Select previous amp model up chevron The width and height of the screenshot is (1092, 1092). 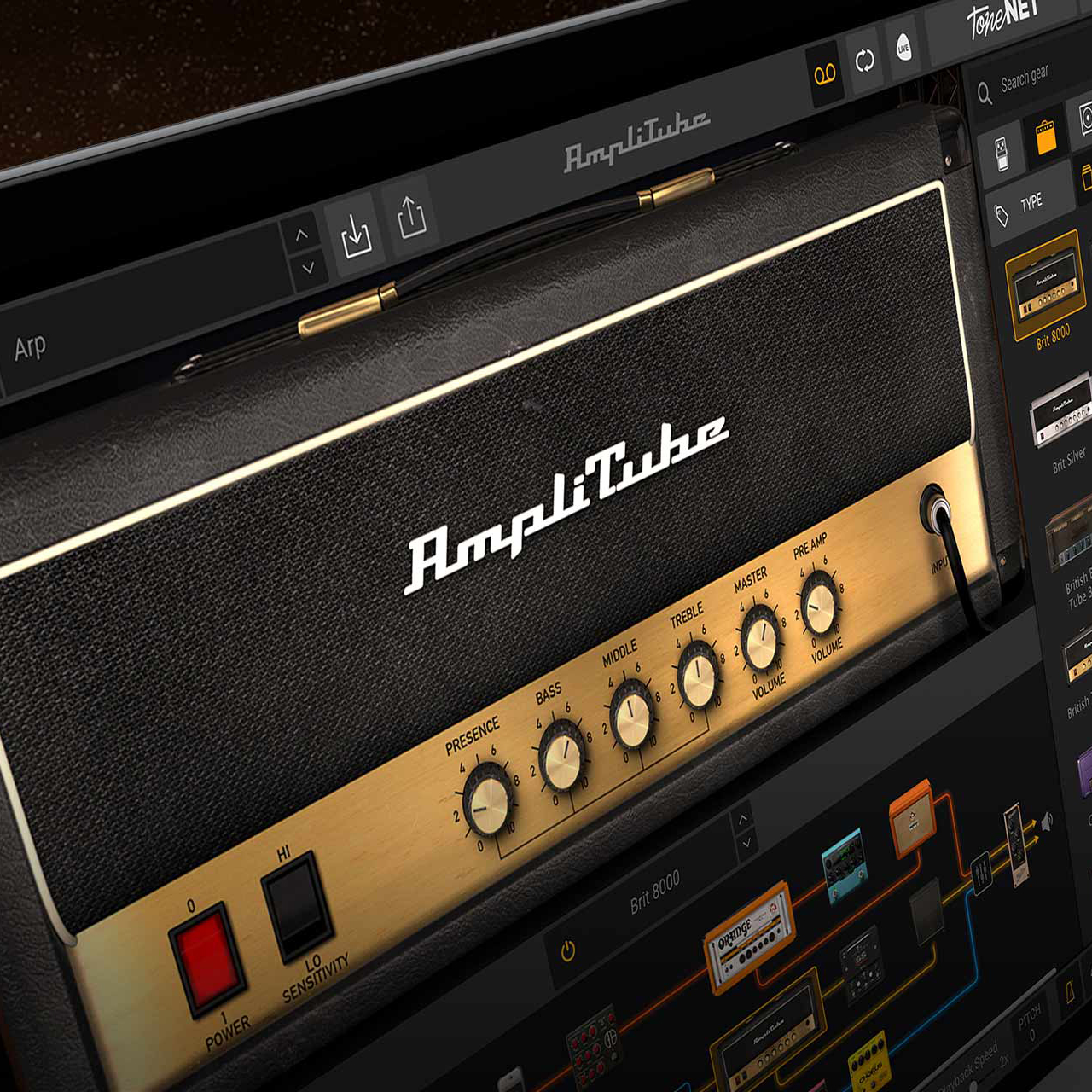[742, 819]
